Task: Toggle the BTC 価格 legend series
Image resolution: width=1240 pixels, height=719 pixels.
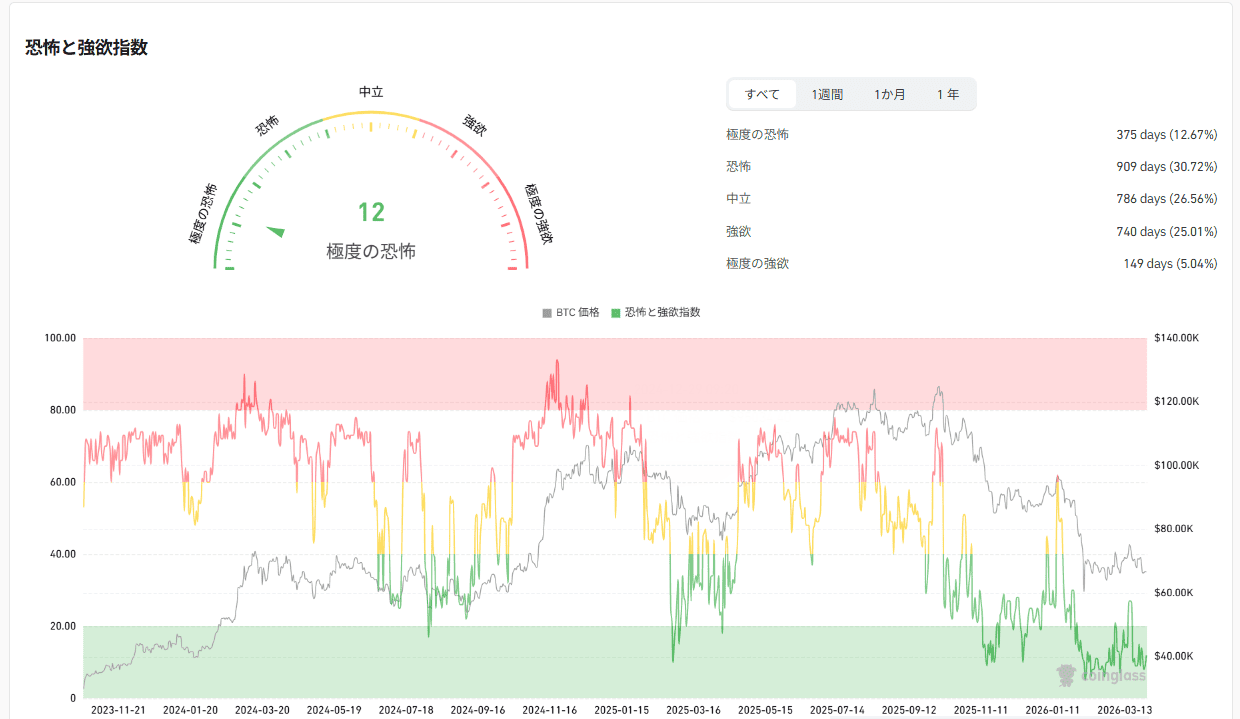Action: pyautogui.click(x=571, y=313)
